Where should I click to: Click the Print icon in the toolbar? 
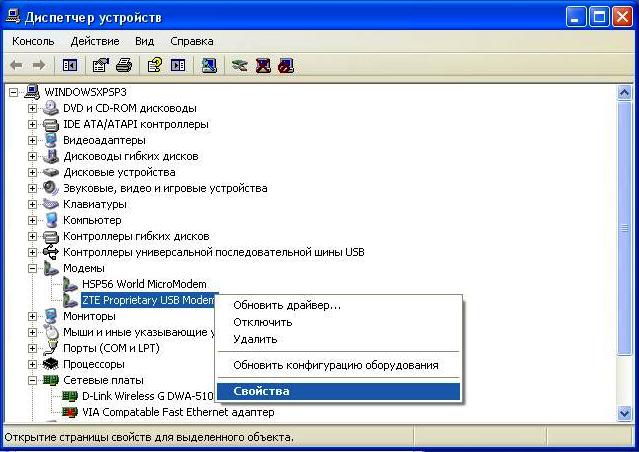coord(123,65)
